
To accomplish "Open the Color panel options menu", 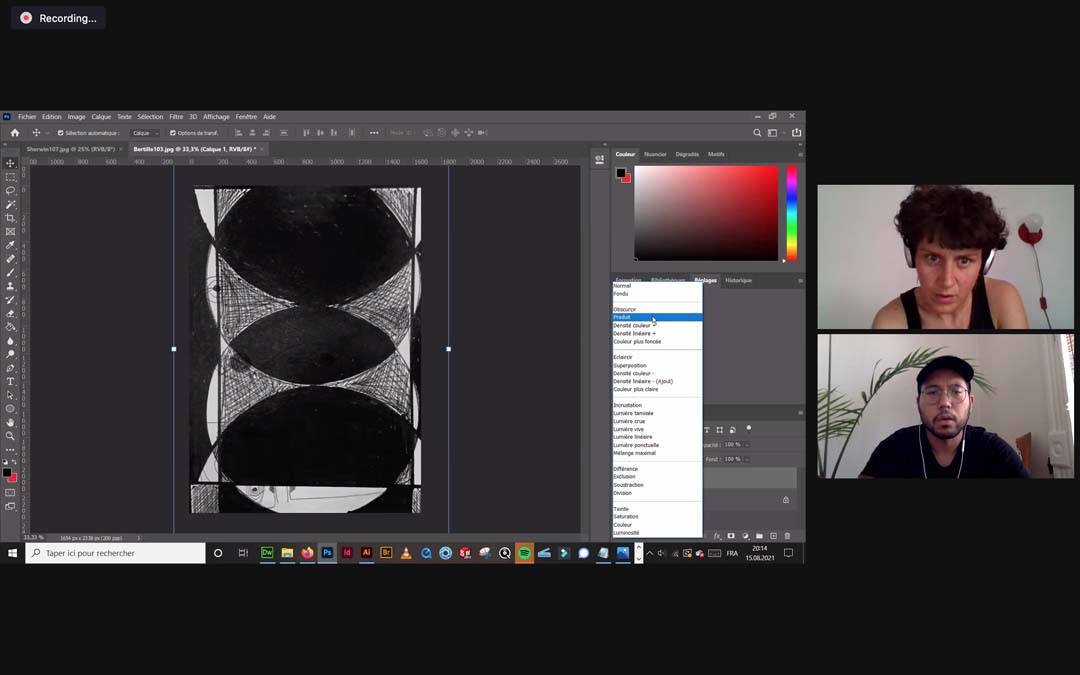I will click(800, 154).
